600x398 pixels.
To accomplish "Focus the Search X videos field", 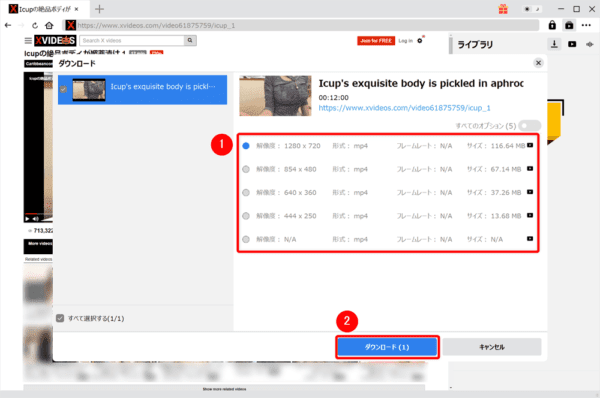I will click(x=132, y=40).
